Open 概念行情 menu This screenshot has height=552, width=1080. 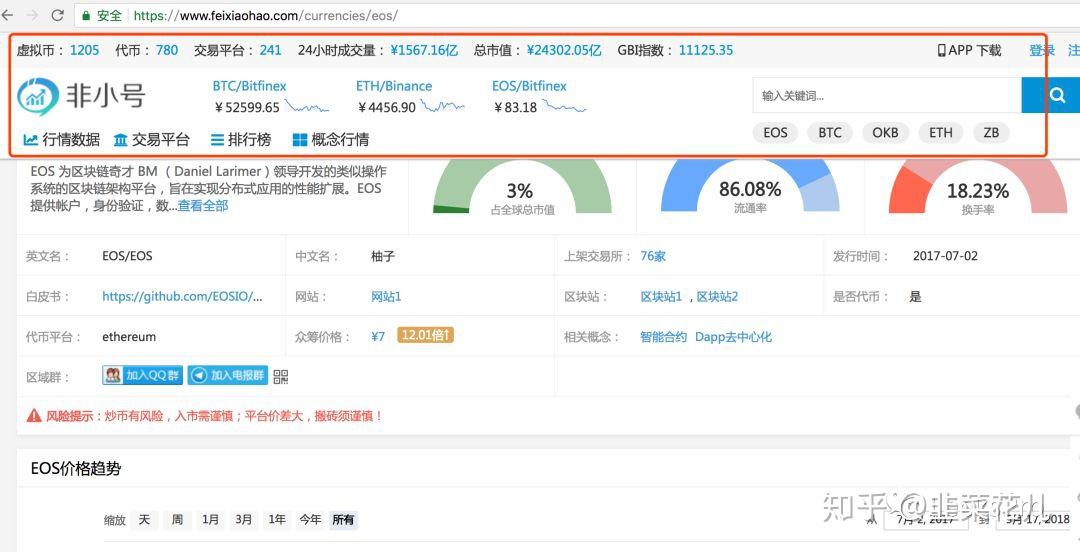(x=331, y=140)
